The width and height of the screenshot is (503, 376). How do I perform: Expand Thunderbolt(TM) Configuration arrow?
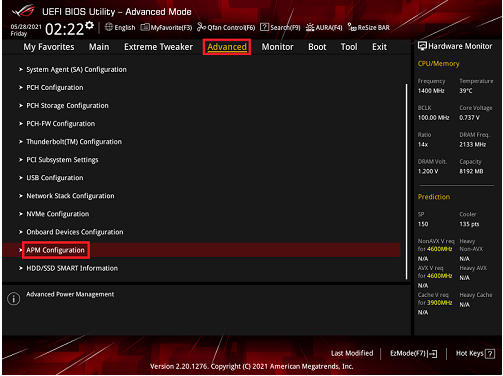pos(21,142)
